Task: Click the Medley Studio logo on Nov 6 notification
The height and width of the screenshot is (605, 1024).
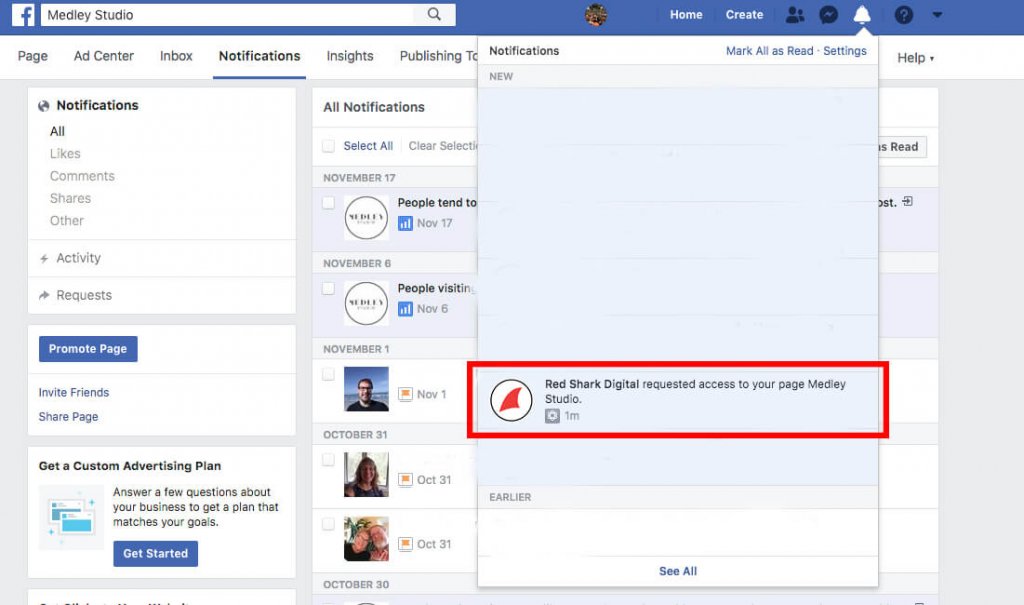Action: [366, 303]
